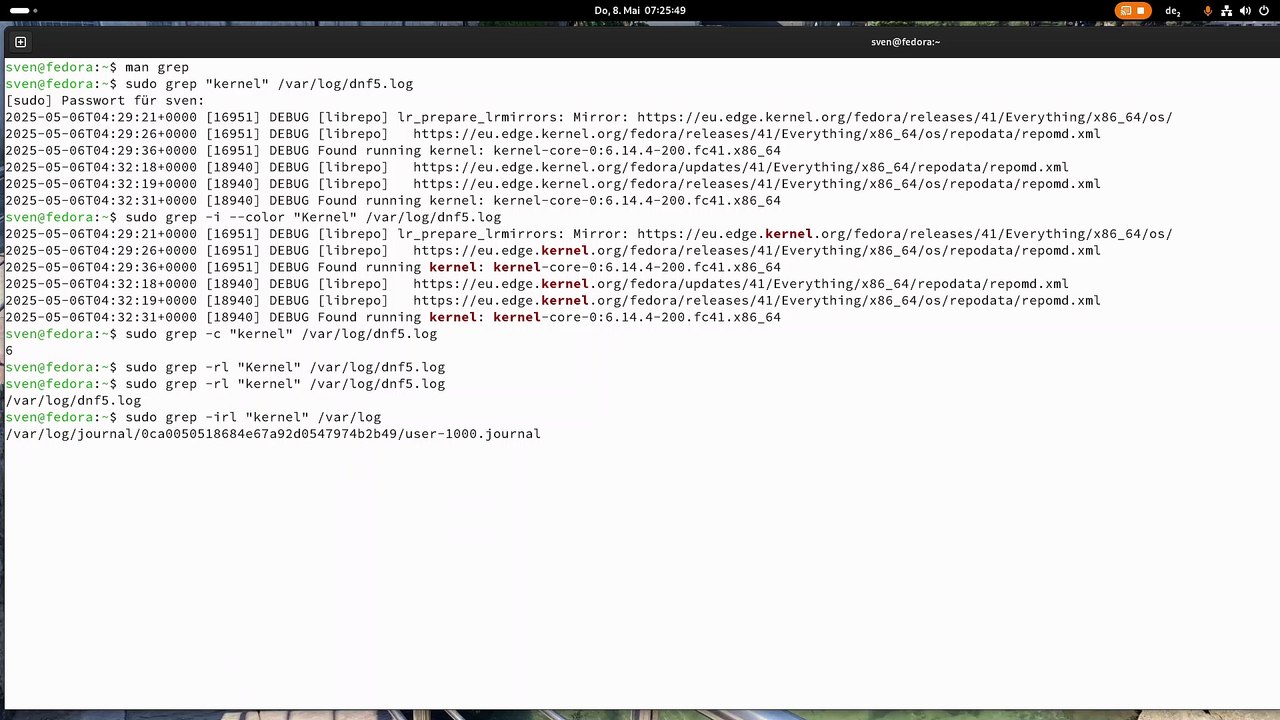Open the de keyboard layout selector
This screenshot has width=1280, height=720.
click(x=1173, y=11)
